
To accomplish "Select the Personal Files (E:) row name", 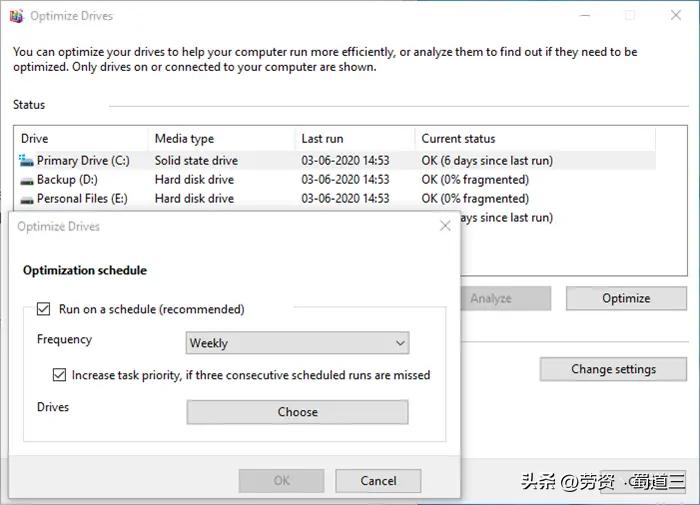I will (82, 198).
